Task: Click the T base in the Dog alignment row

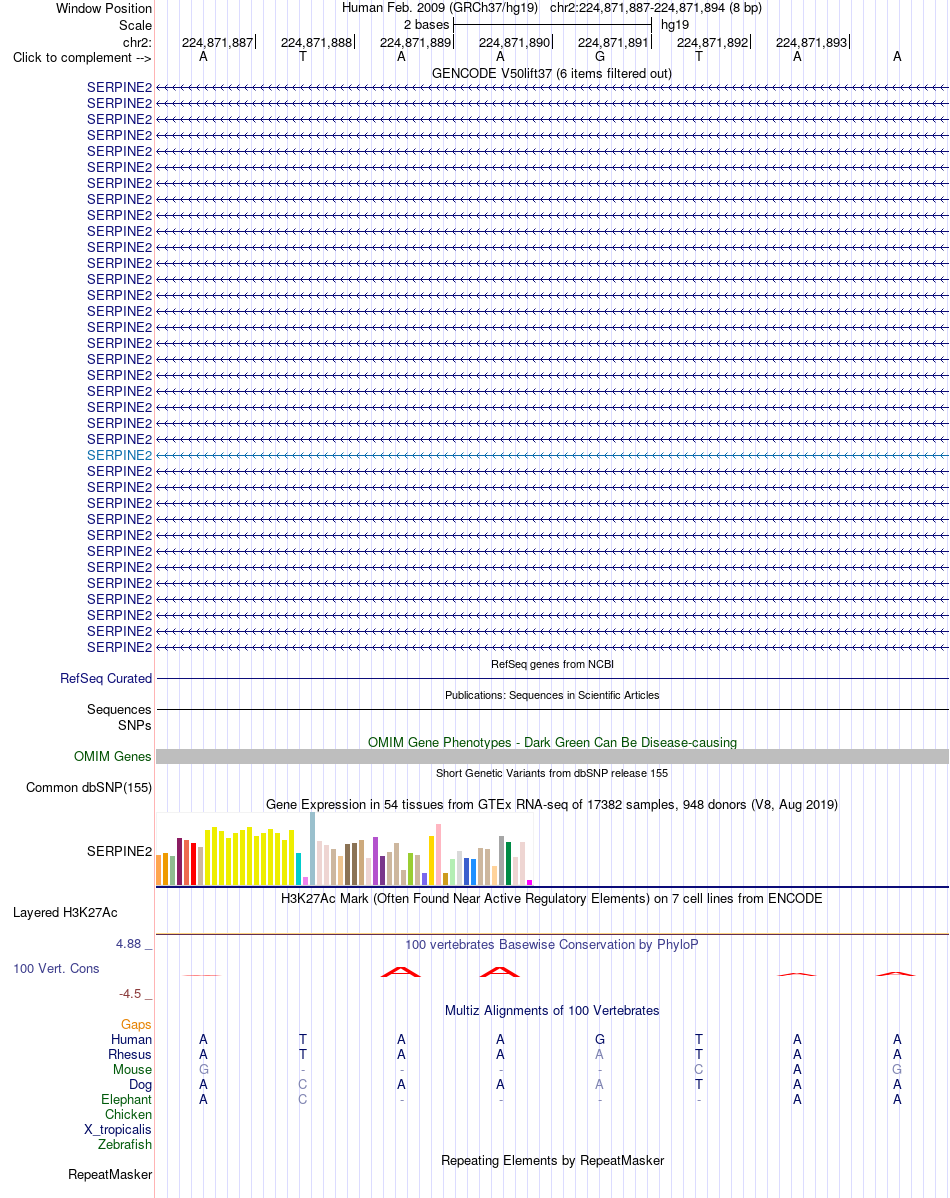Action: (699, 1085)
